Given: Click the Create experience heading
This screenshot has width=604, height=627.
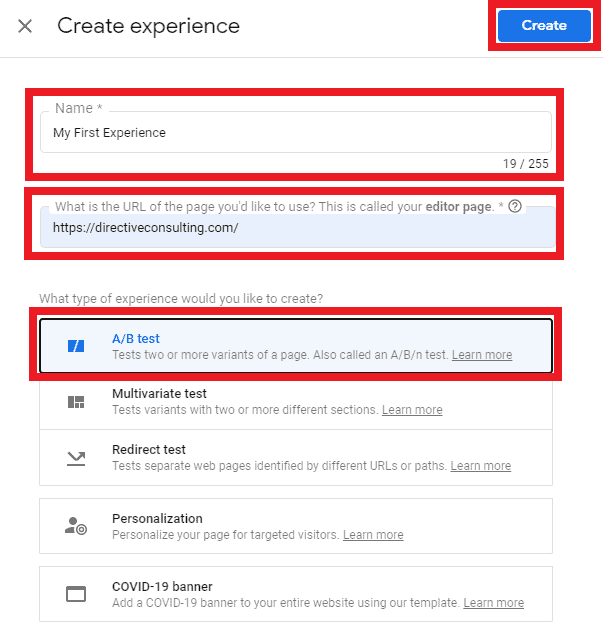Looking at the screenshot, I should (148, 26).
